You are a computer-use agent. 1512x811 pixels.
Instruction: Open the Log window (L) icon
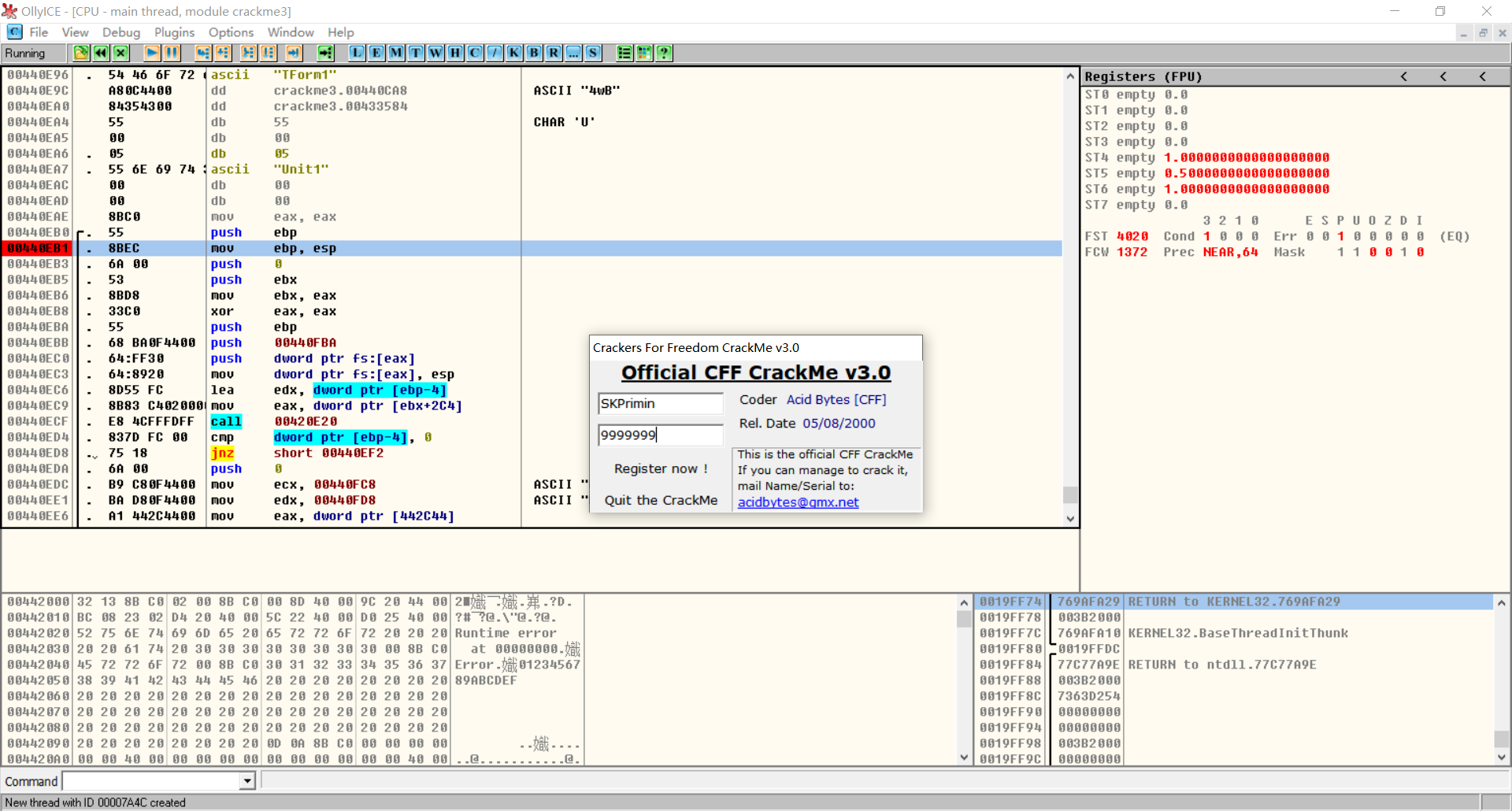click(x=357, y=53)
